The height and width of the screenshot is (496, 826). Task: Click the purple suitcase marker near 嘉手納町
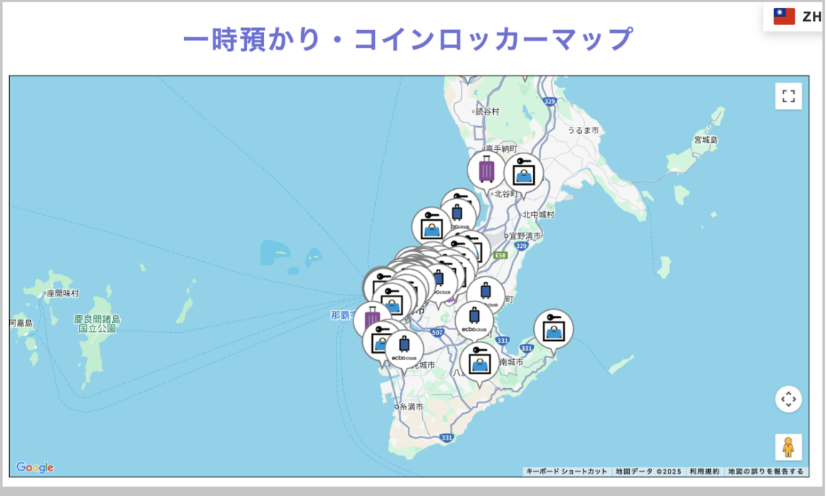(x=486, y=170)
